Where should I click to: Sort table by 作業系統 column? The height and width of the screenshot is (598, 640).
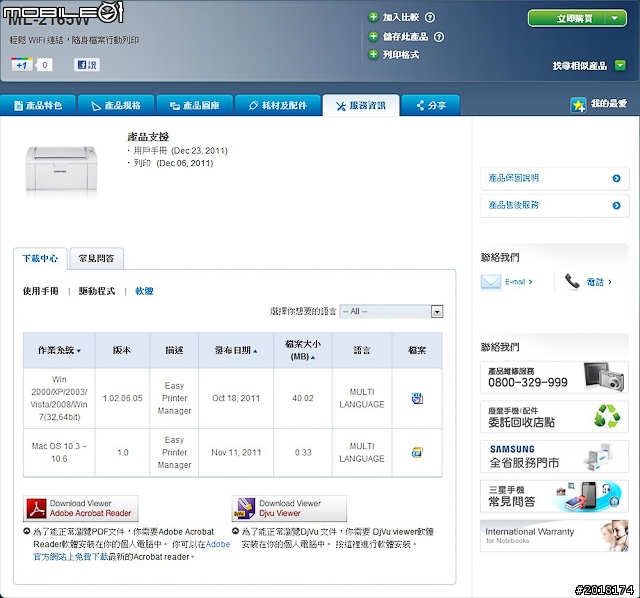59,350
